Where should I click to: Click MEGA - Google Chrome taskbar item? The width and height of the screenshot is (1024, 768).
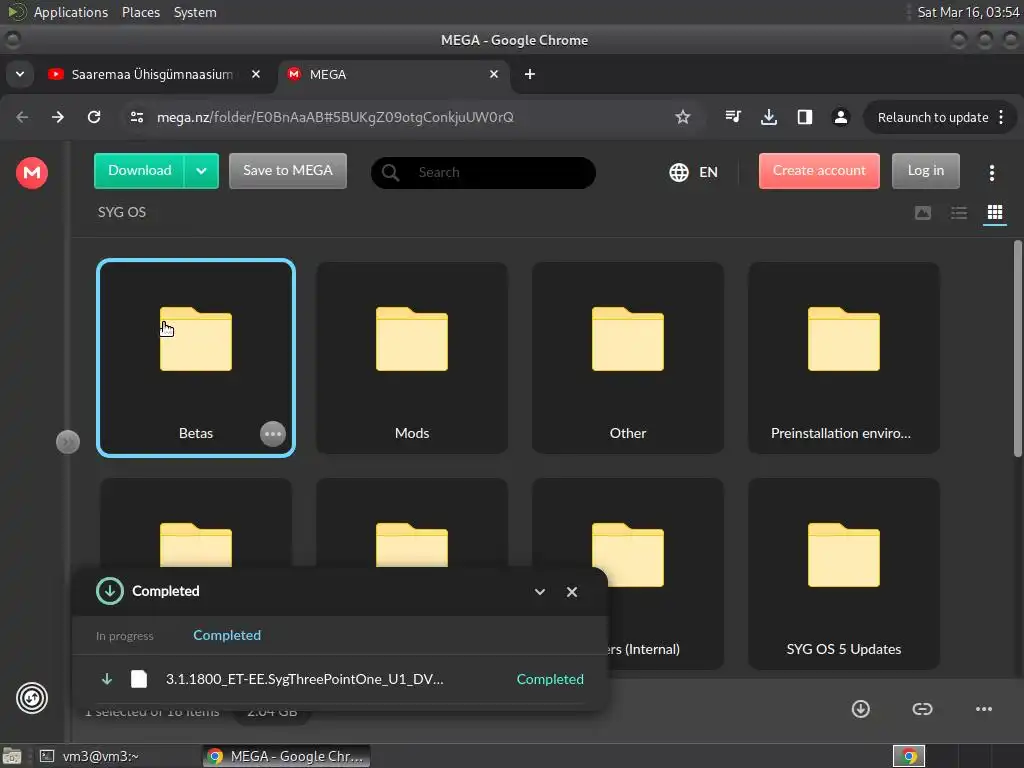click(286, 756)
